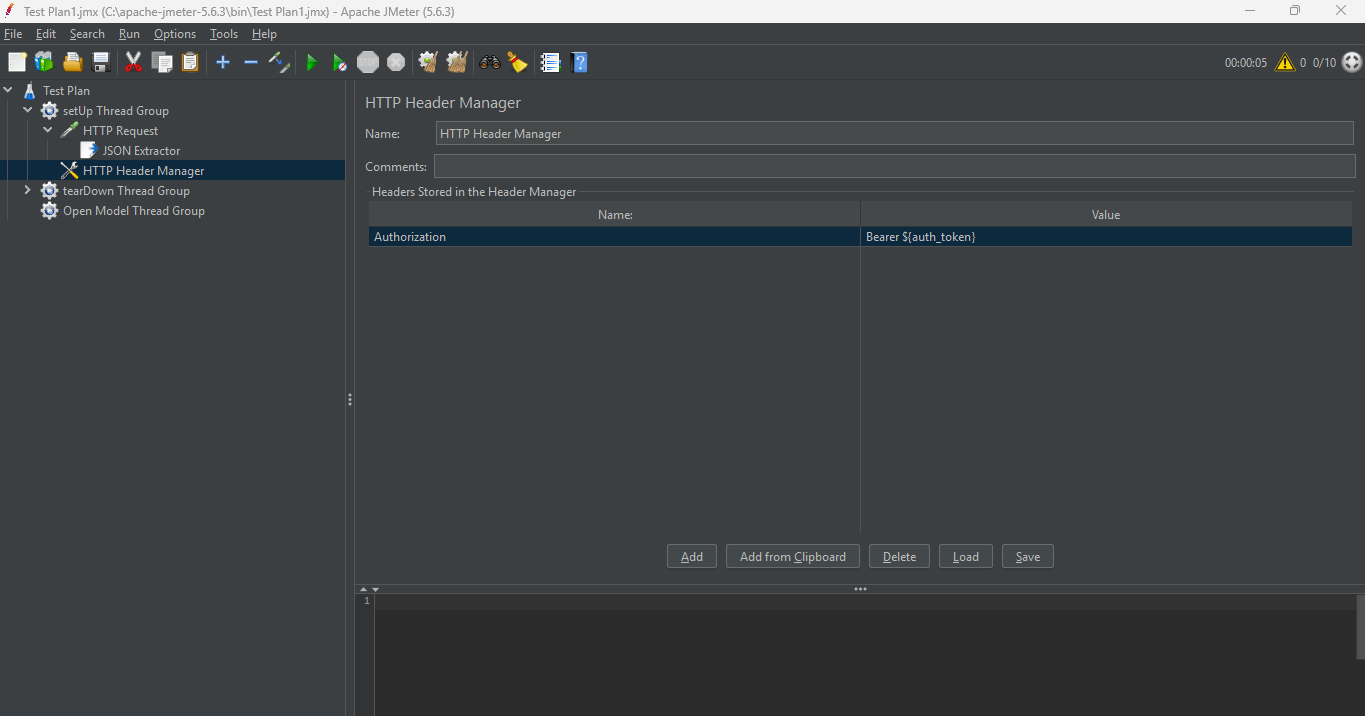
Task: Click the Name field of Header Manager
Action: tap(895, 133)
